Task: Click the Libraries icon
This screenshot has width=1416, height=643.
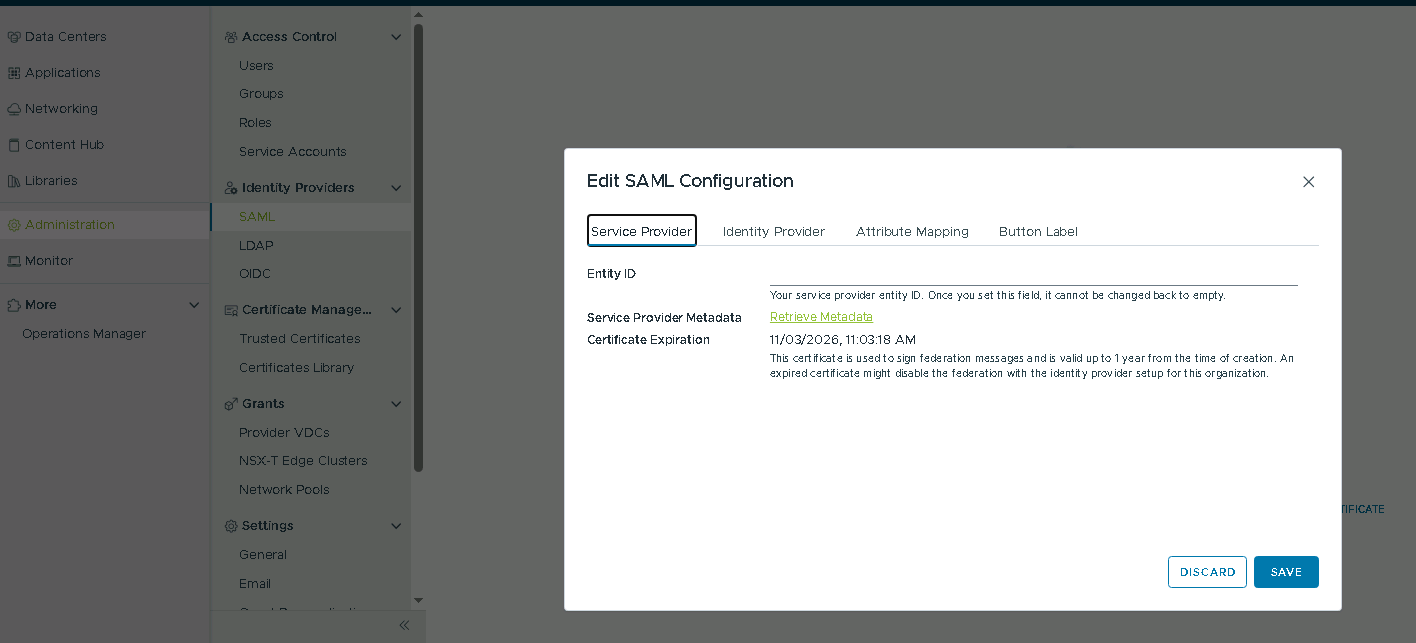Action: tap(14, 181)
